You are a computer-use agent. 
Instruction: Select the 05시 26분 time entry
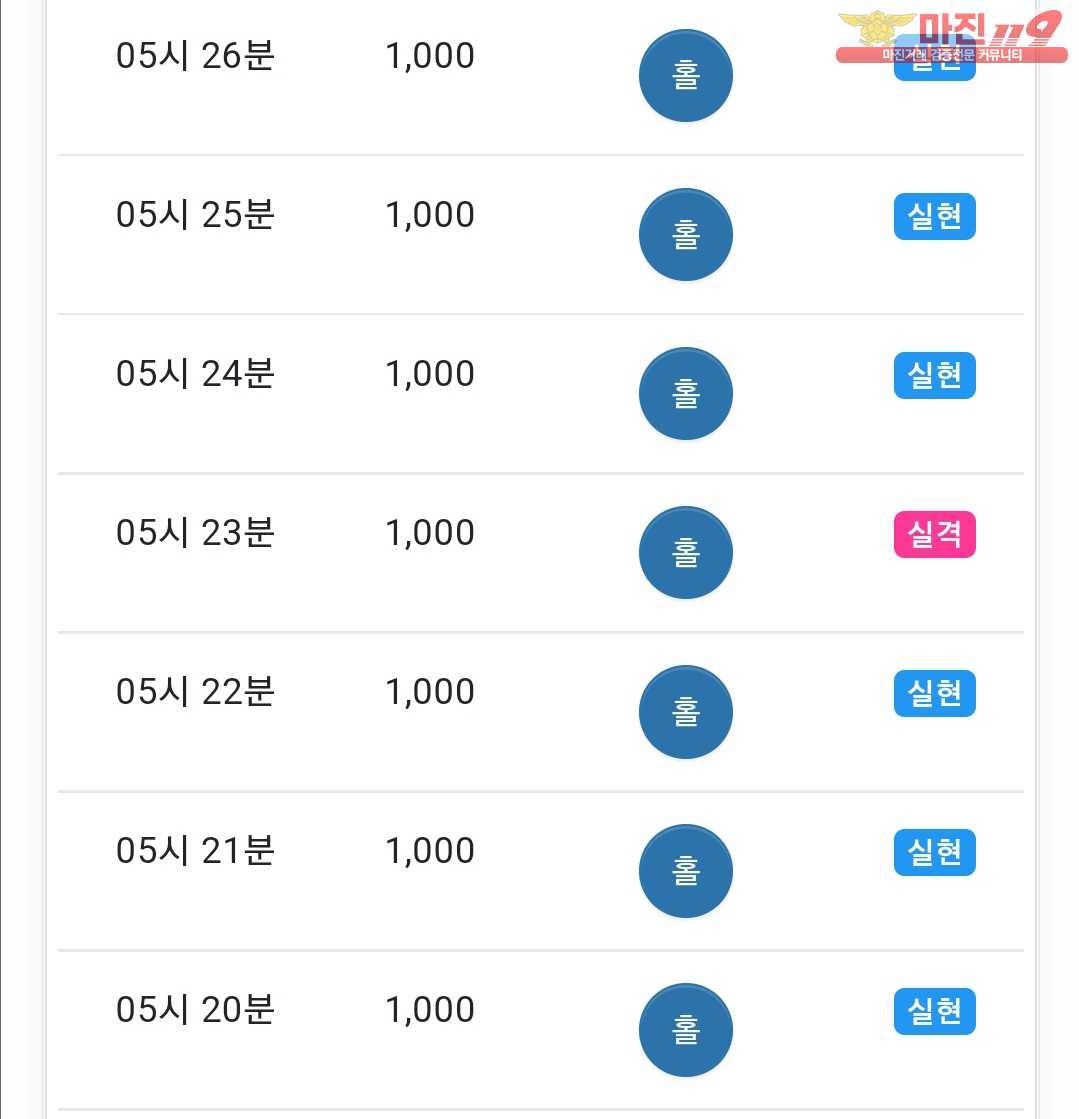pyautogui.click(x=195, y=56)
